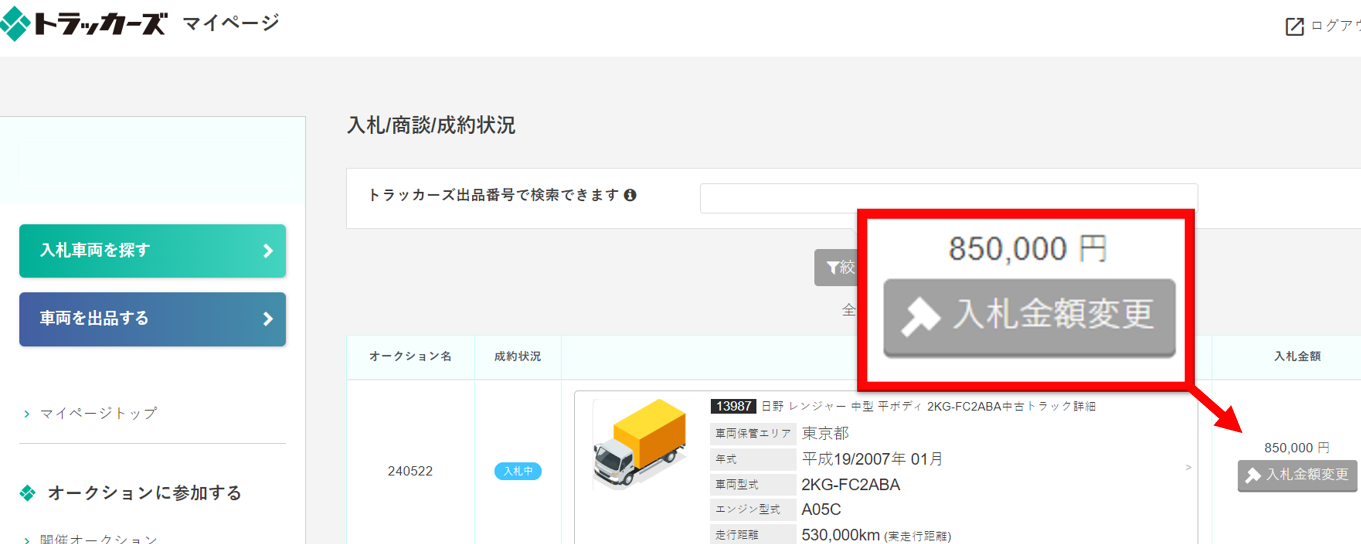The image size is (1361, 544).
Task: Open the 日野 レンジャー truck detail link
Action: click(928, 406)
